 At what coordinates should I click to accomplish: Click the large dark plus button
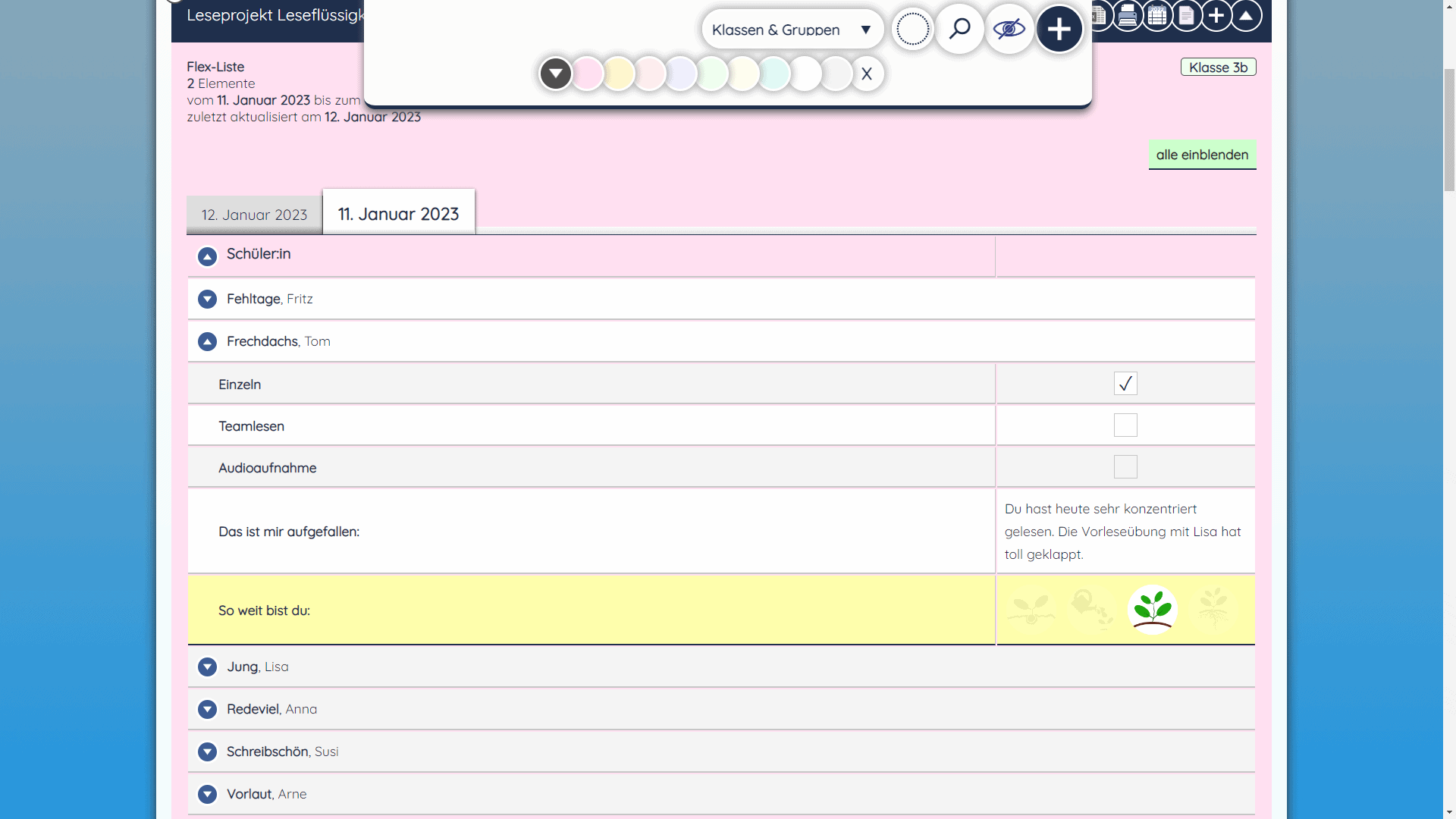pyautogui.click(x=1059, y=30)
